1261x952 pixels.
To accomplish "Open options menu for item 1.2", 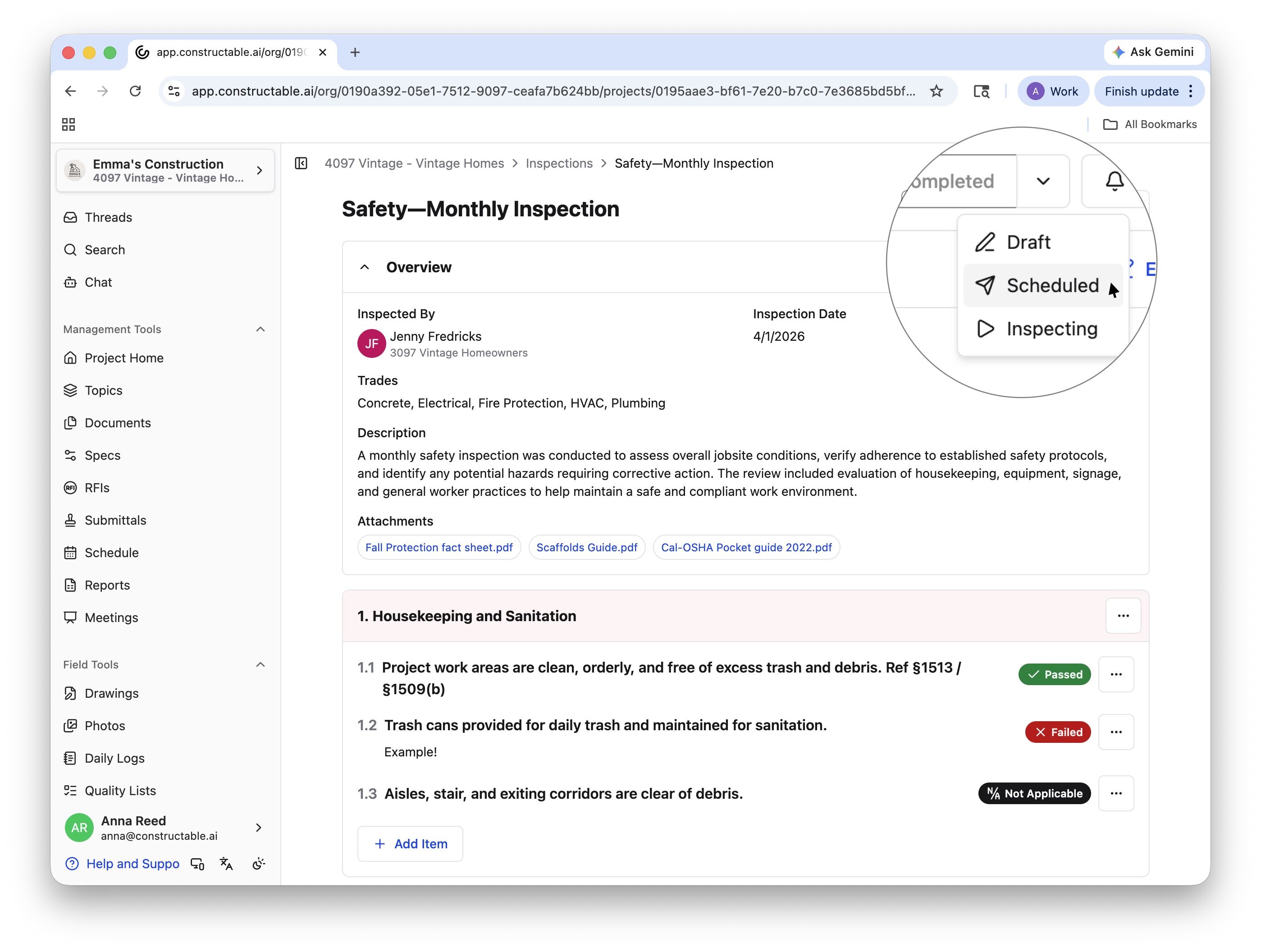I will (1116, 732).
